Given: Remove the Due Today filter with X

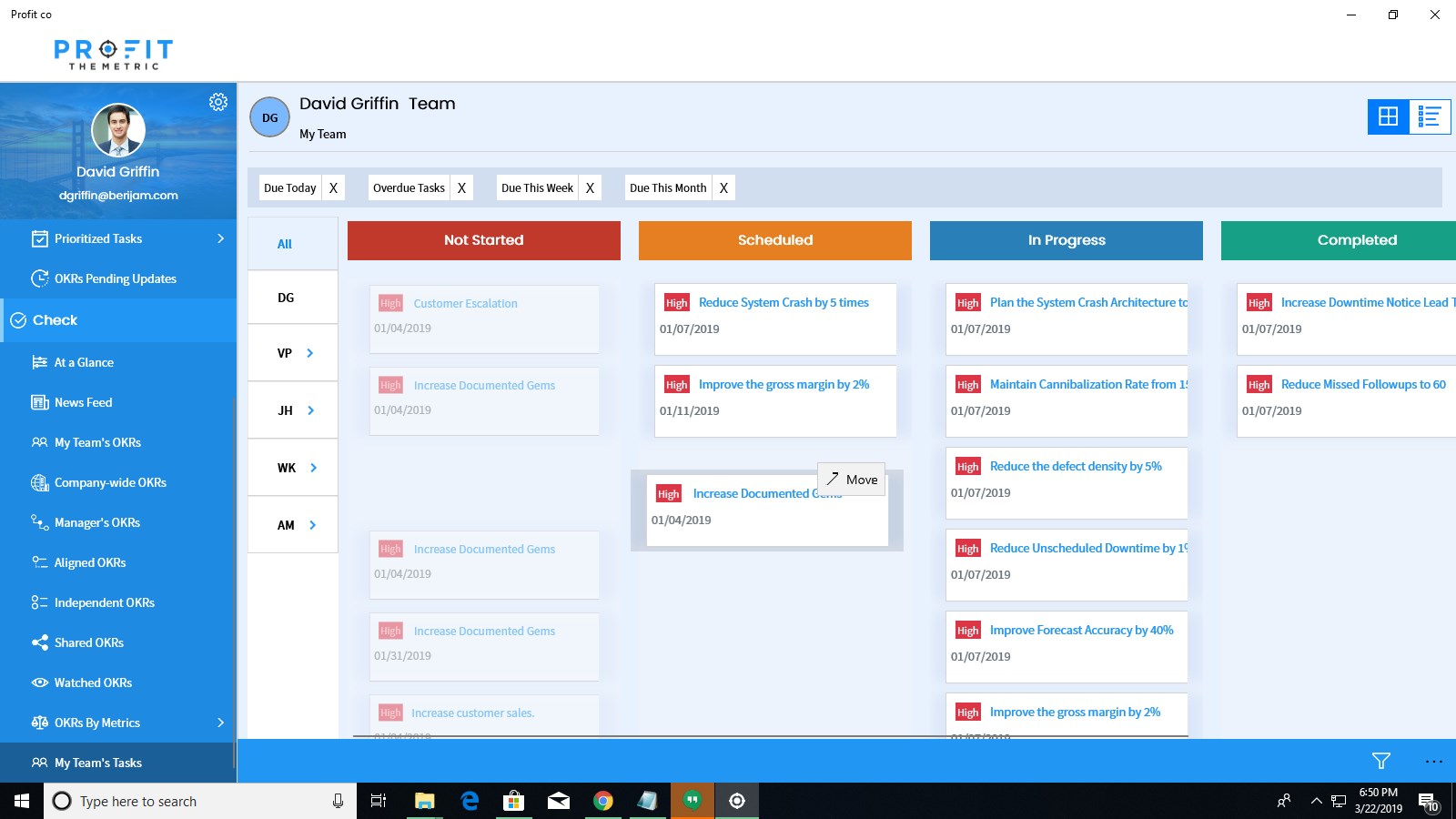Looking at the screenshot, I should coord(334,187).
